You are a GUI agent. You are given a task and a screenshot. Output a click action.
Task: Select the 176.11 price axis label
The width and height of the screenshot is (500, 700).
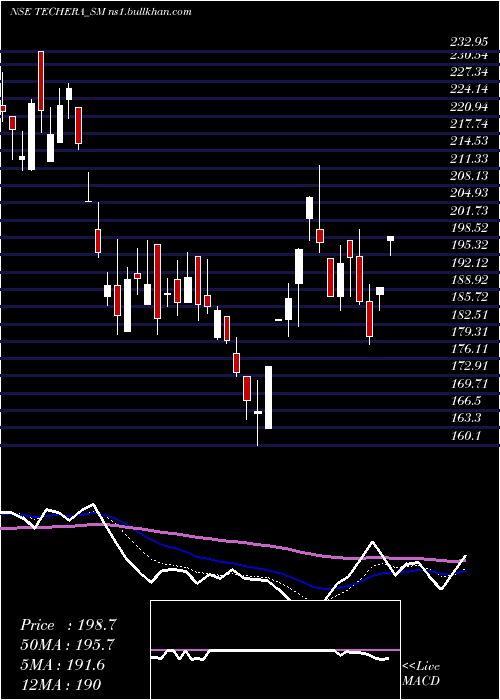tap(469, 349)
